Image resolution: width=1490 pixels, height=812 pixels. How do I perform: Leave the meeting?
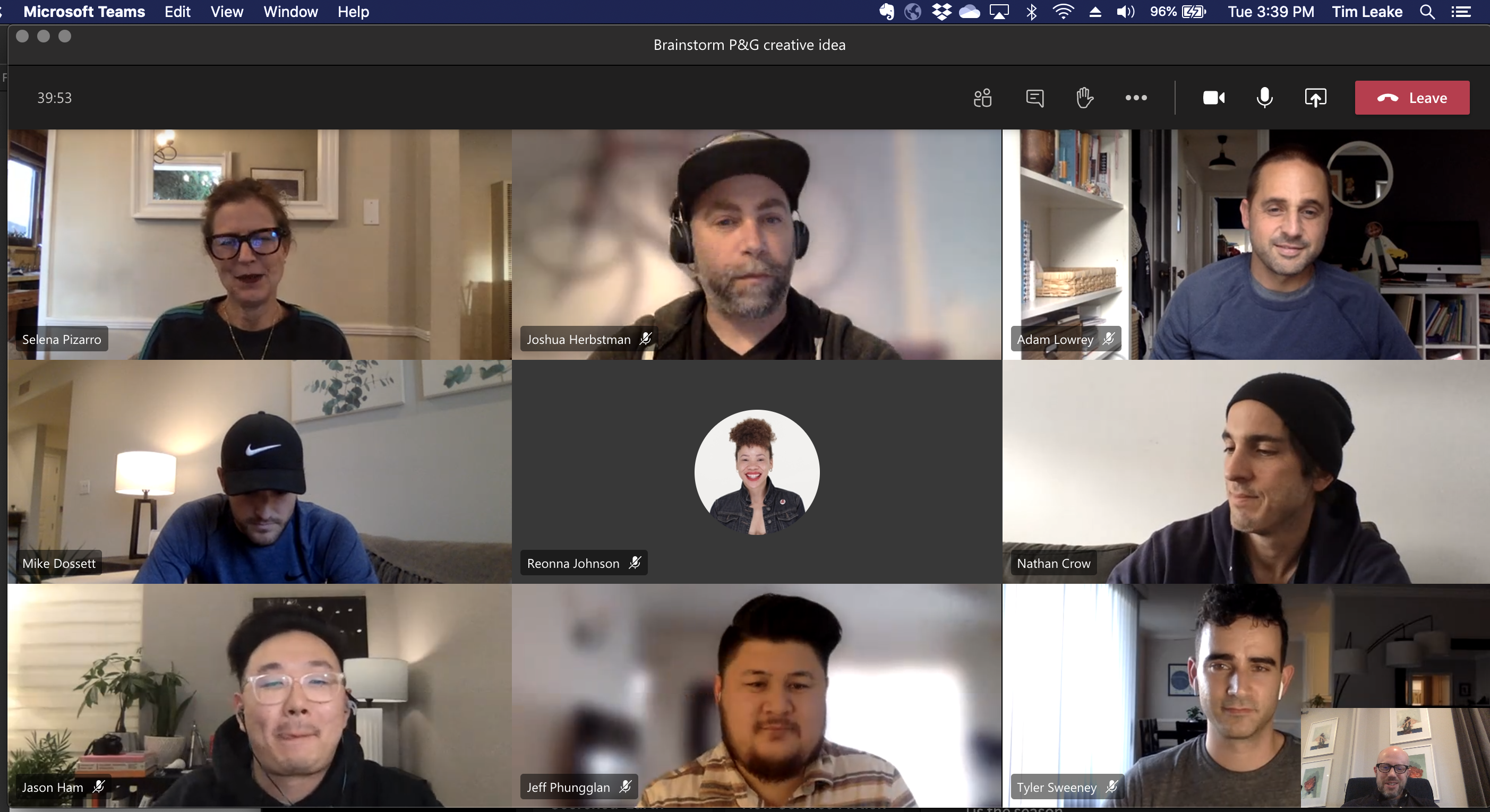click(x=1411, y=98)
